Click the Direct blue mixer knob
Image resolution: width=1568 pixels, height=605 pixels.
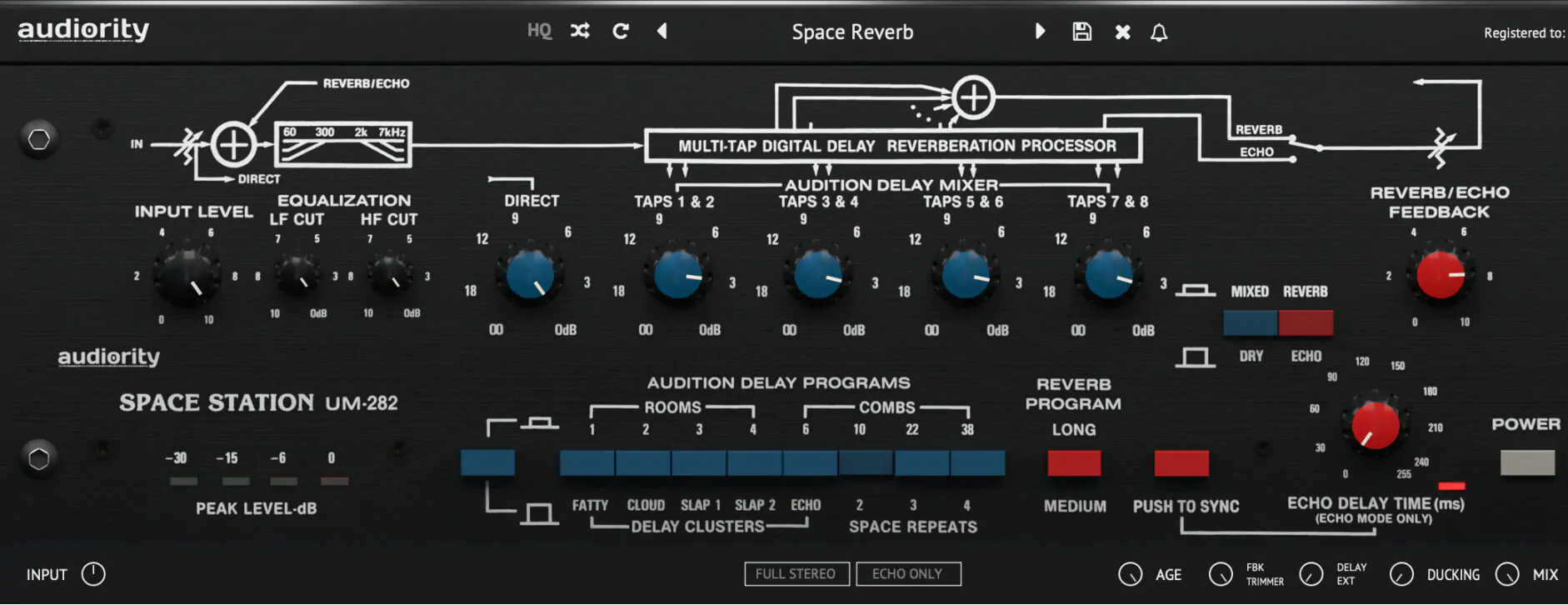[x=530, y=274]
